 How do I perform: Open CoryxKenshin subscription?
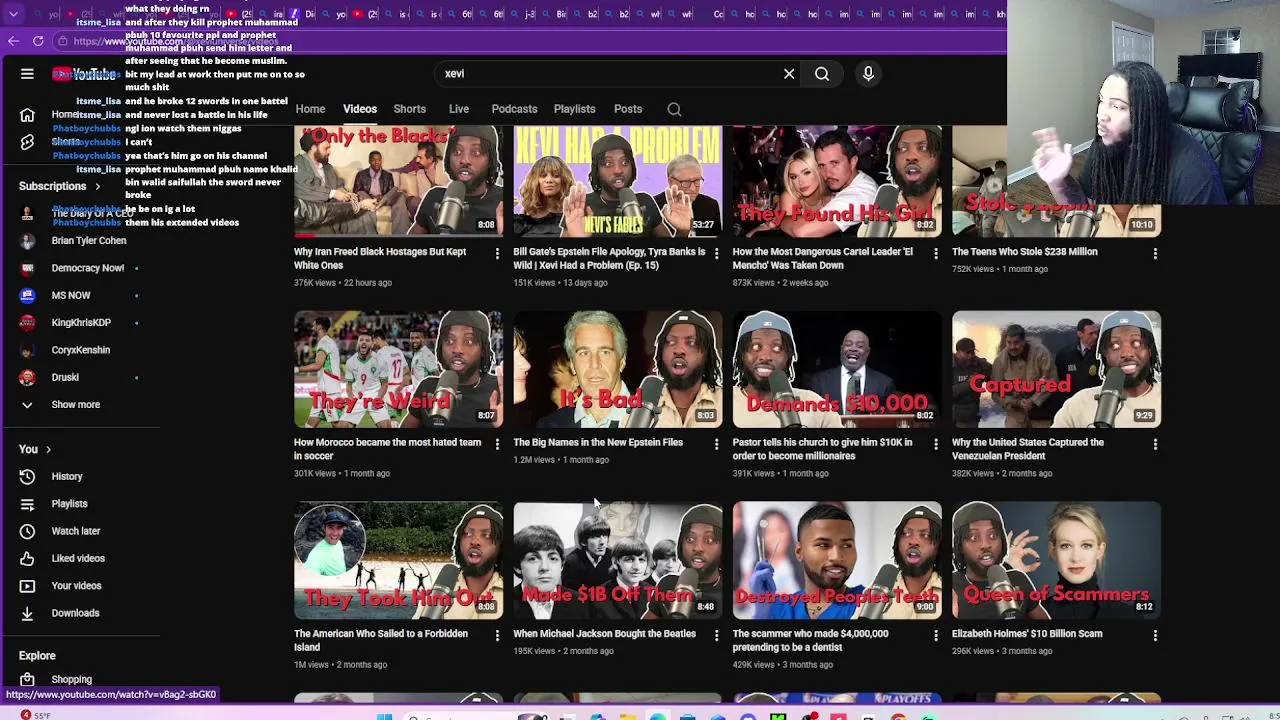pos(80,350)
